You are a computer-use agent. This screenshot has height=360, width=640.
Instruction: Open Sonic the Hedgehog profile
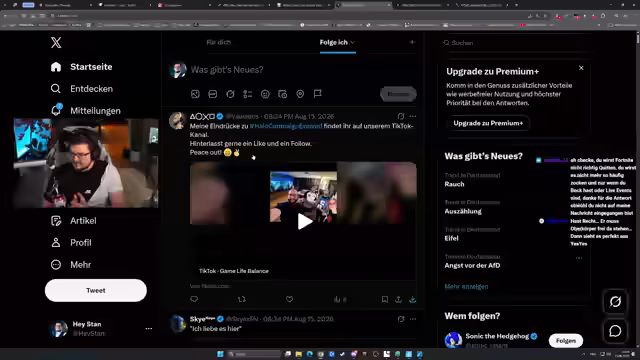tap(497, 336)
